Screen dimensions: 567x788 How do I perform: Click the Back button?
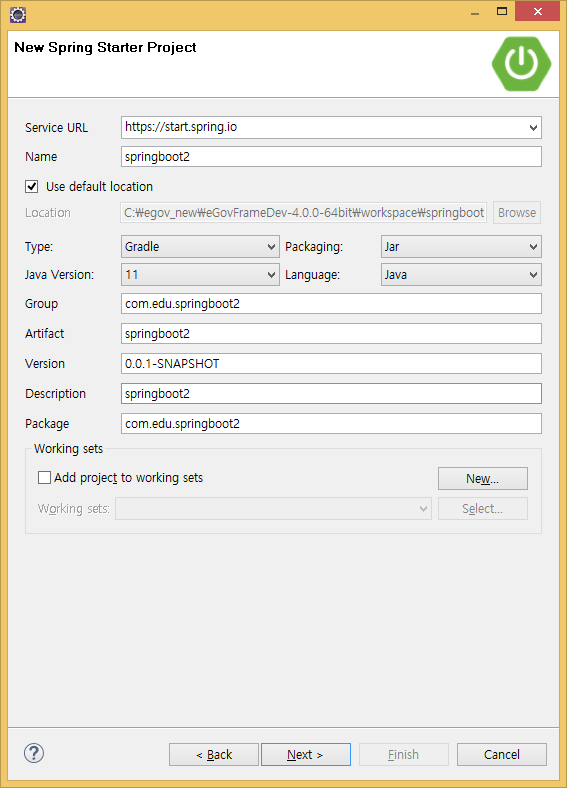point(214,754)
